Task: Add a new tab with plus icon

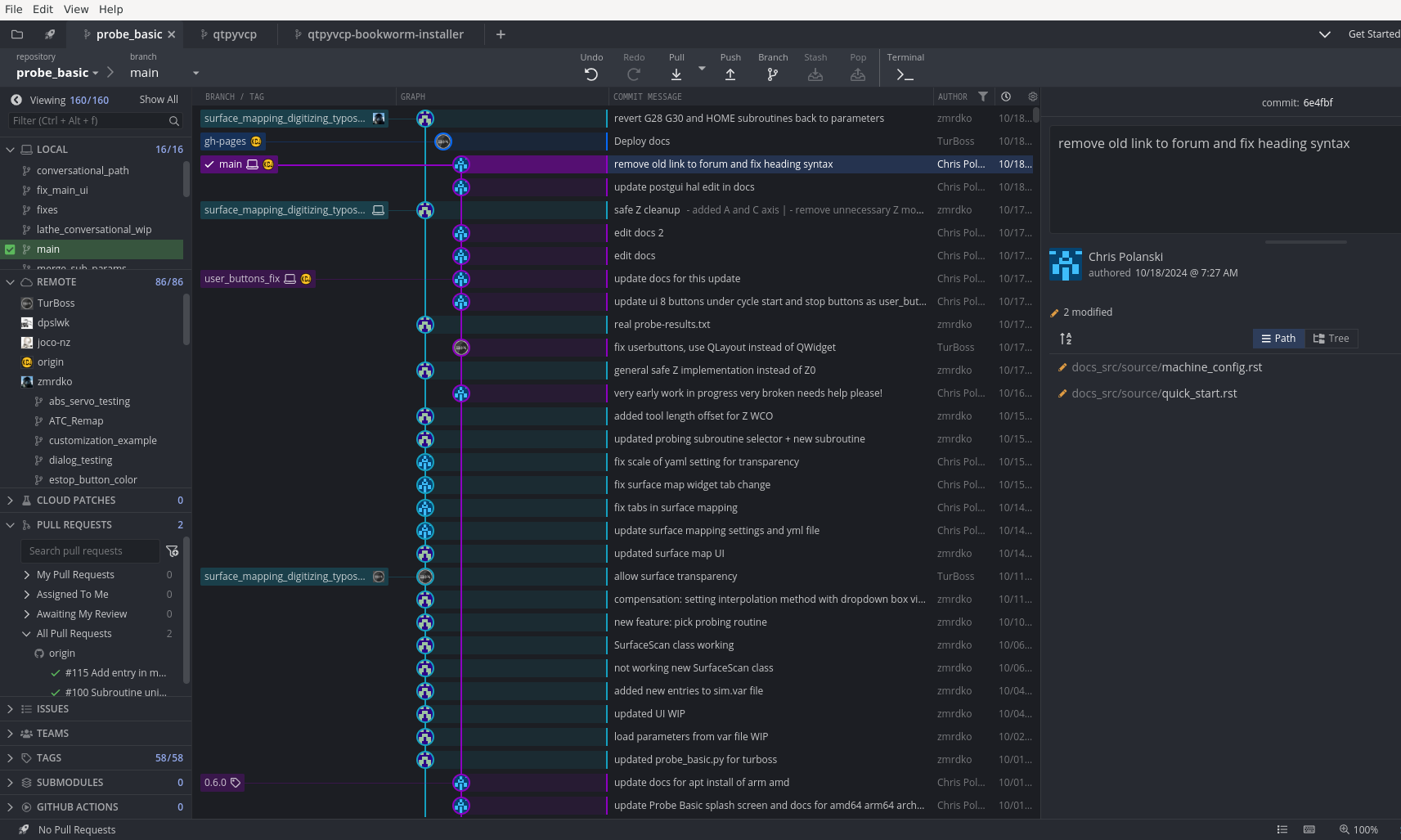Action: pyautogui.click(x=501, y=34)
